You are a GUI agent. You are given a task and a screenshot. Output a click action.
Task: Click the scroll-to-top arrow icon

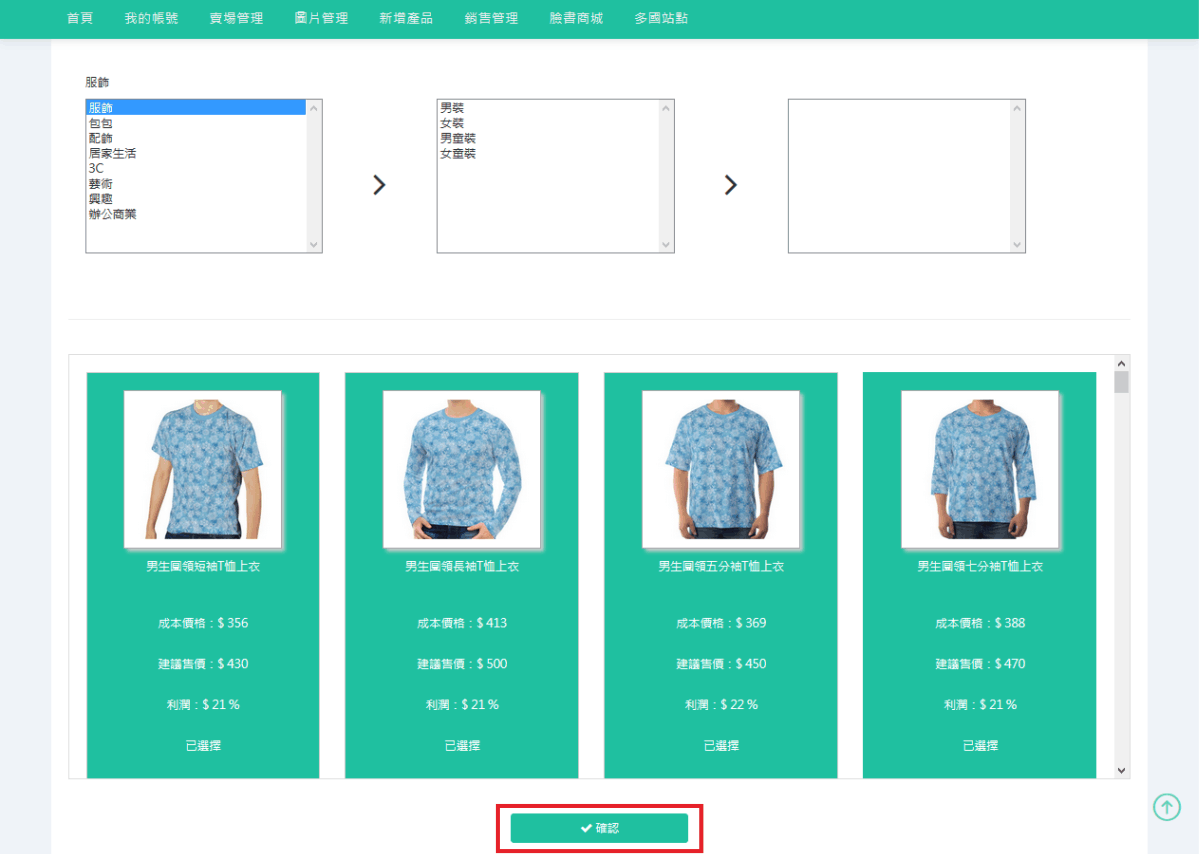tap(1166, 807)
